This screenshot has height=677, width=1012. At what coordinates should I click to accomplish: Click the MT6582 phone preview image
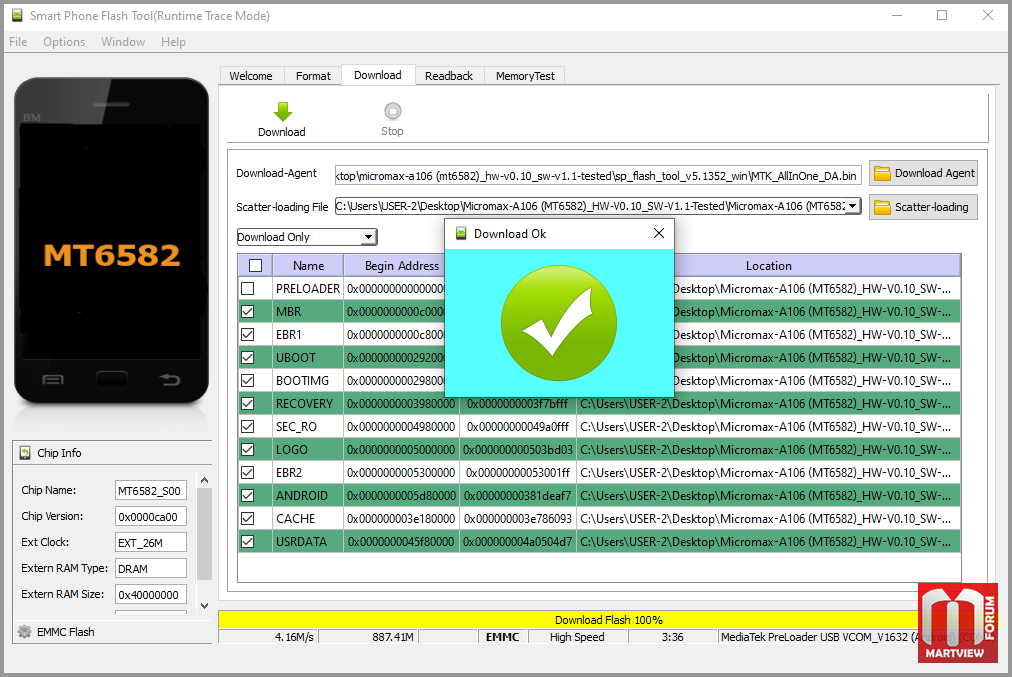[112, 241]
